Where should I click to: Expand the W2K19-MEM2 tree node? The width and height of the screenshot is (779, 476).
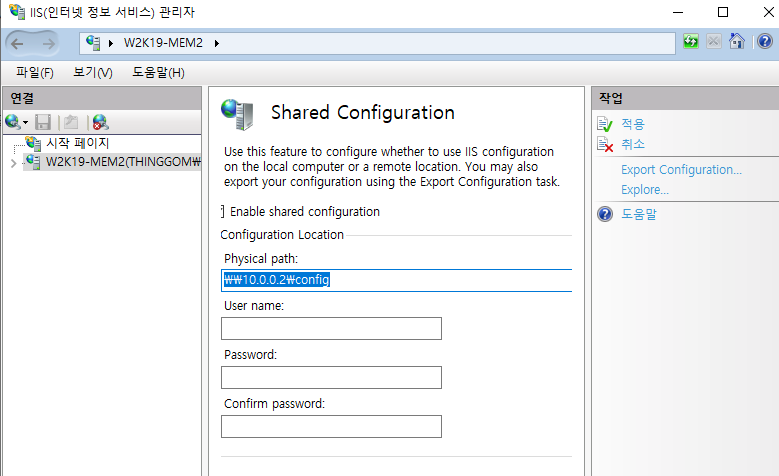pyautogui.click(x=14, y=162)
